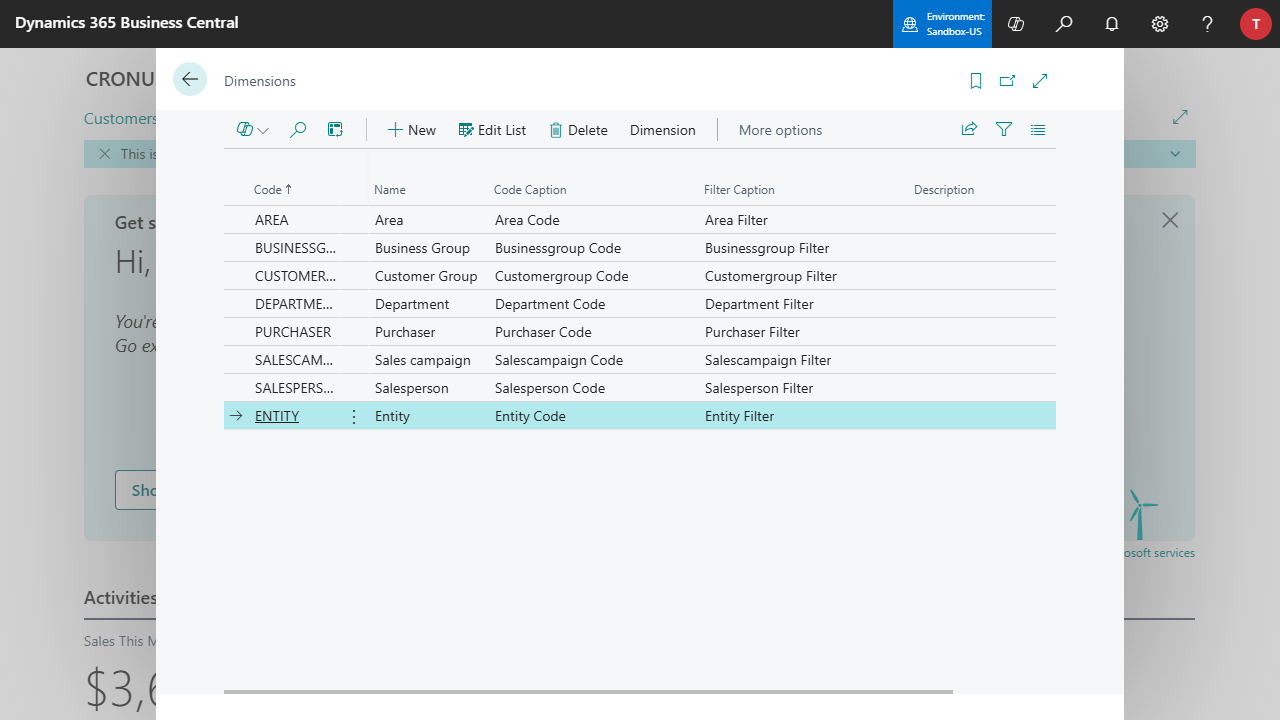
Task: Click the Salesperson Code cell
Action: click(x=550, y=388)
